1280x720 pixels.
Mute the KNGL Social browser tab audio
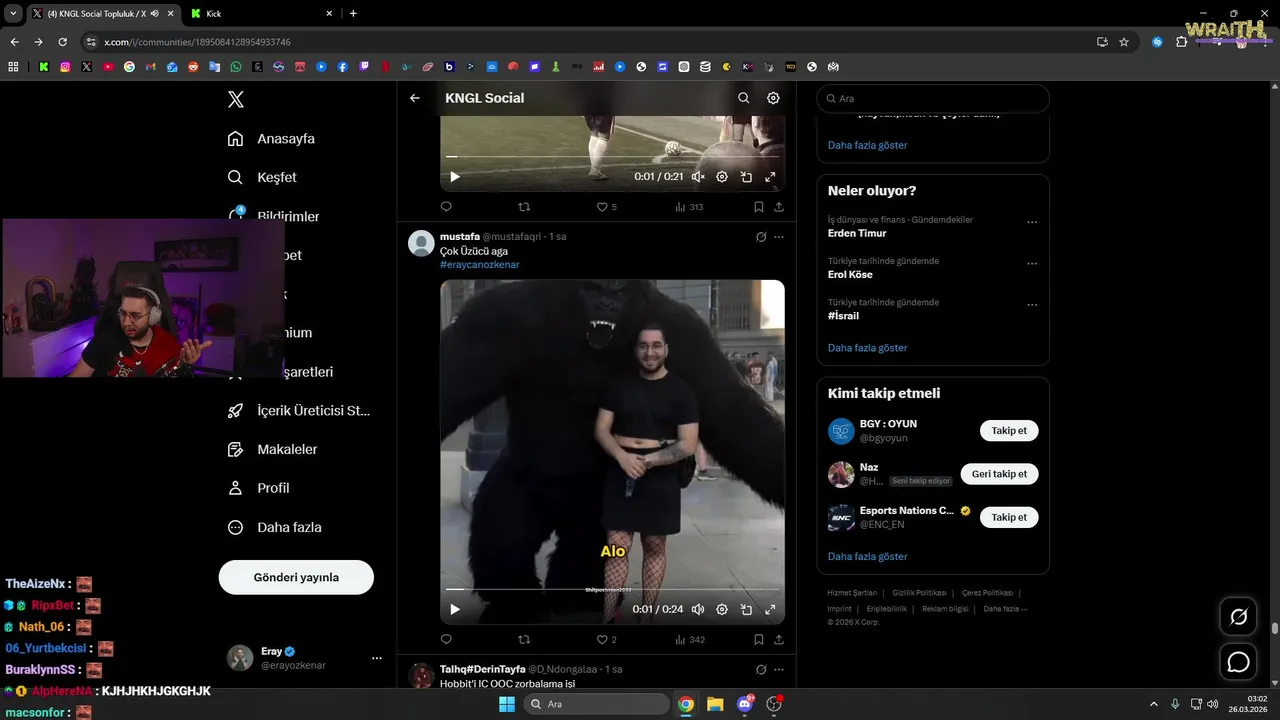tap(154, 13)
